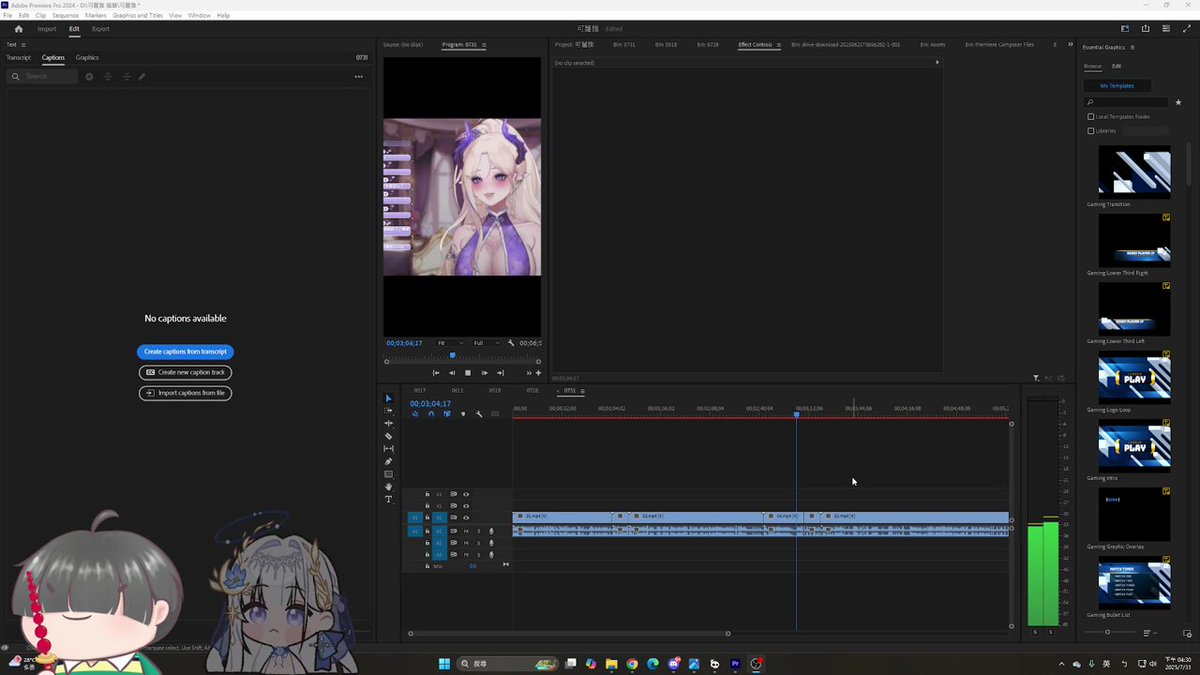Switch to the Transcript tab
The width and height of the screenshot is (1200, 675).
click(19, 58)
